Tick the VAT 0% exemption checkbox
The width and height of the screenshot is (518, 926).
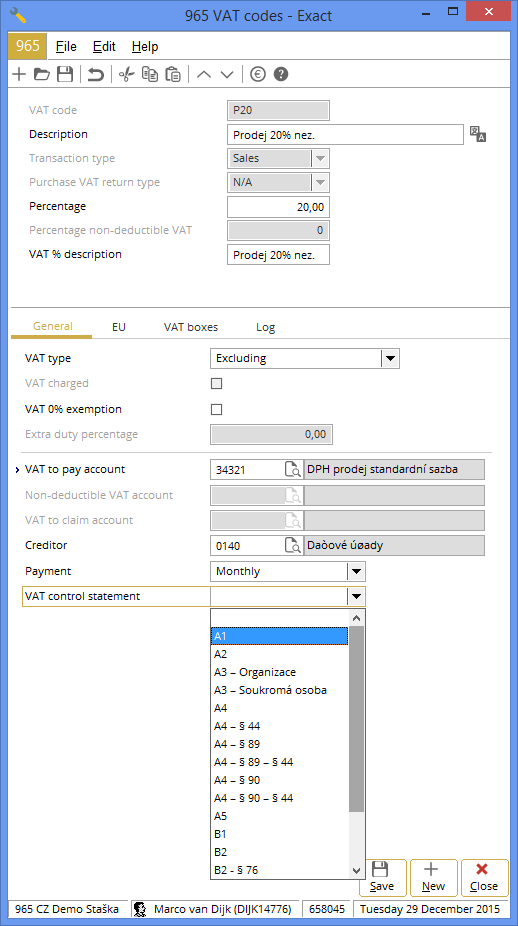click(217, 409)
